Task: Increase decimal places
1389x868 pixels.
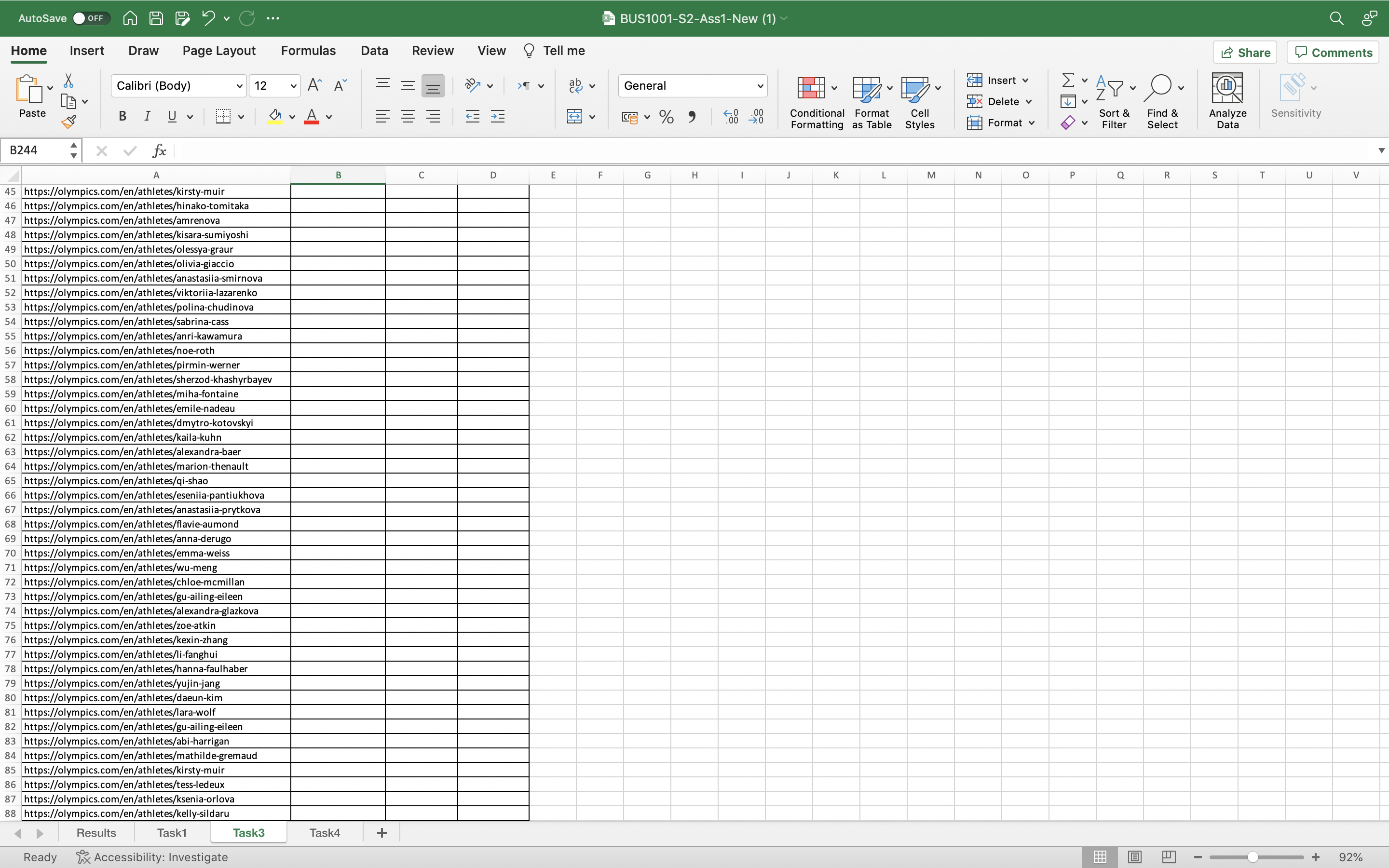Action: (730, 117)
